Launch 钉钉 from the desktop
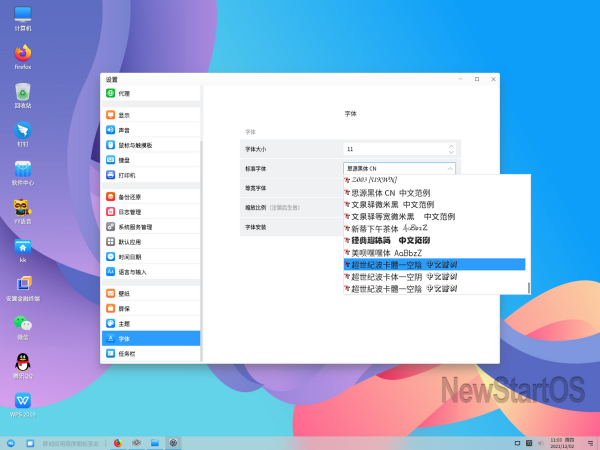The height and width of the screenshot is (450, 600). tap(23, 130)
